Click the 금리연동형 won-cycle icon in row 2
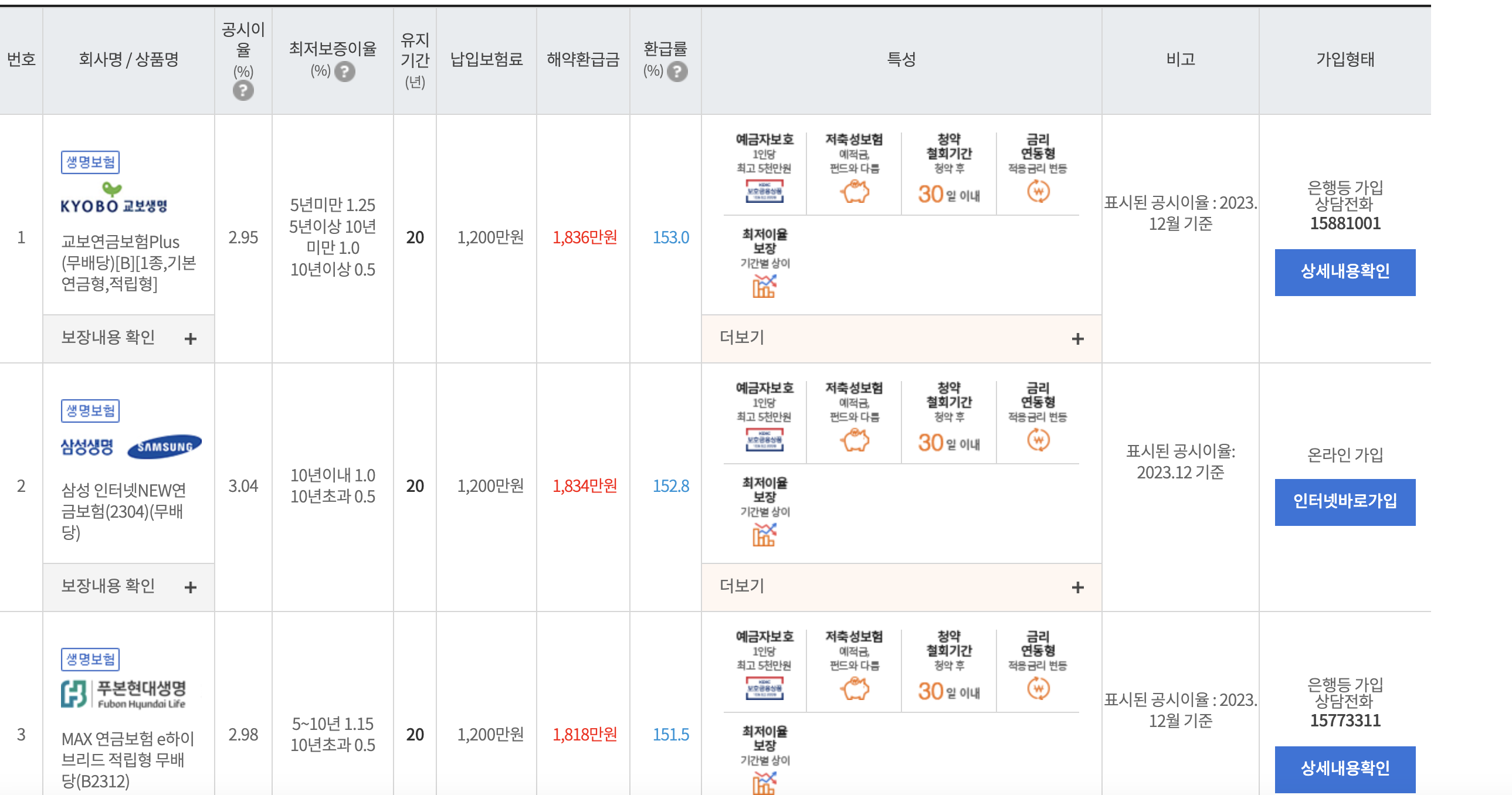This screenshot has width=1512, height=795. click(1038, 440)
